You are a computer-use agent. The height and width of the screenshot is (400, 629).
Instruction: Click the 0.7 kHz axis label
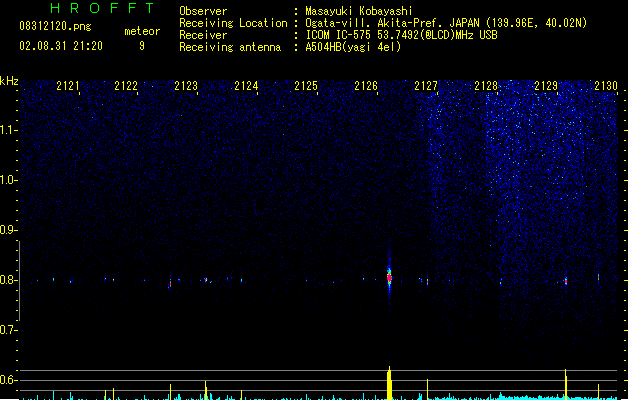tap(8, 330)
